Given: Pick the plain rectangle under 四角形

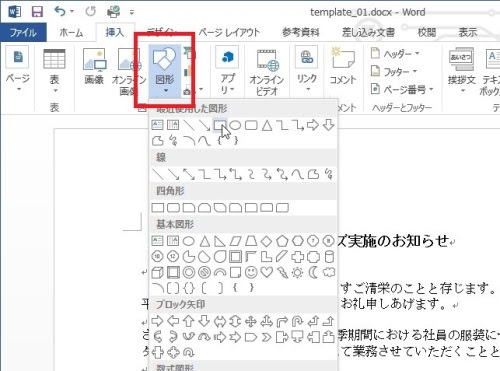Looking at the screenshot, I should coord(158,208).
